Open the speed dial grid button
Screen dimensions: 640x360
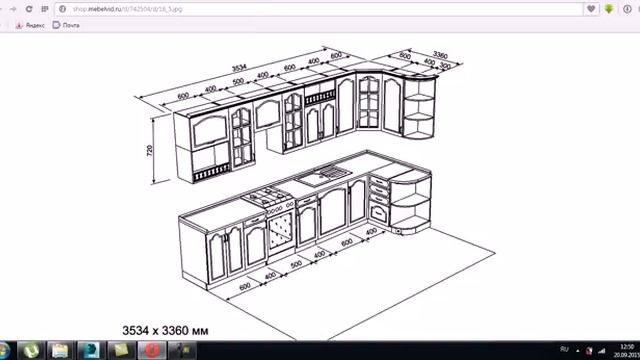(45, 9)
